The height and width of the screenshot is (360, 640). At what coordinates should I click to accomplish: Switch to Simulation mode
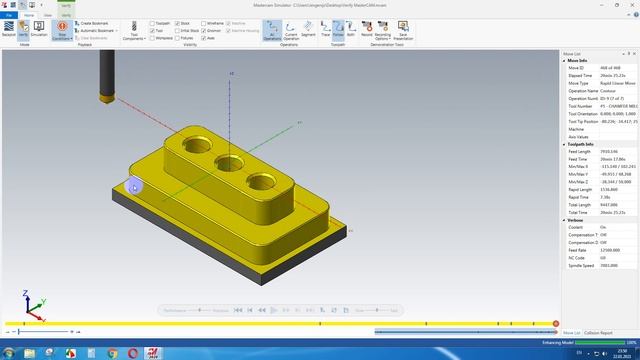[x=39, y=29]
